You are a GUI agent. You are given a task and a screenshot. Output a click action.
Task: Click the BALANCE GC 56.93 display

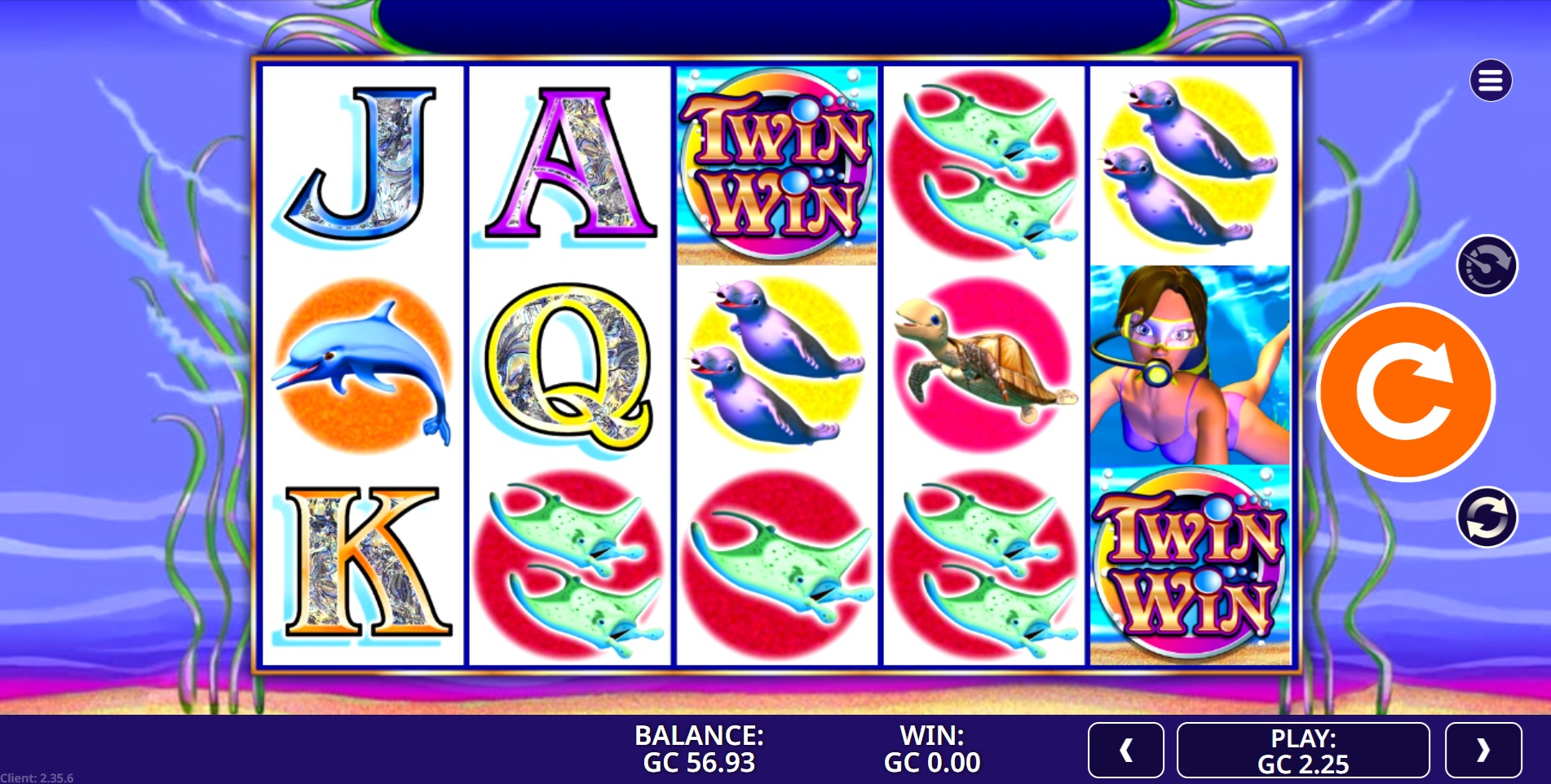click(x=699, y=749)
